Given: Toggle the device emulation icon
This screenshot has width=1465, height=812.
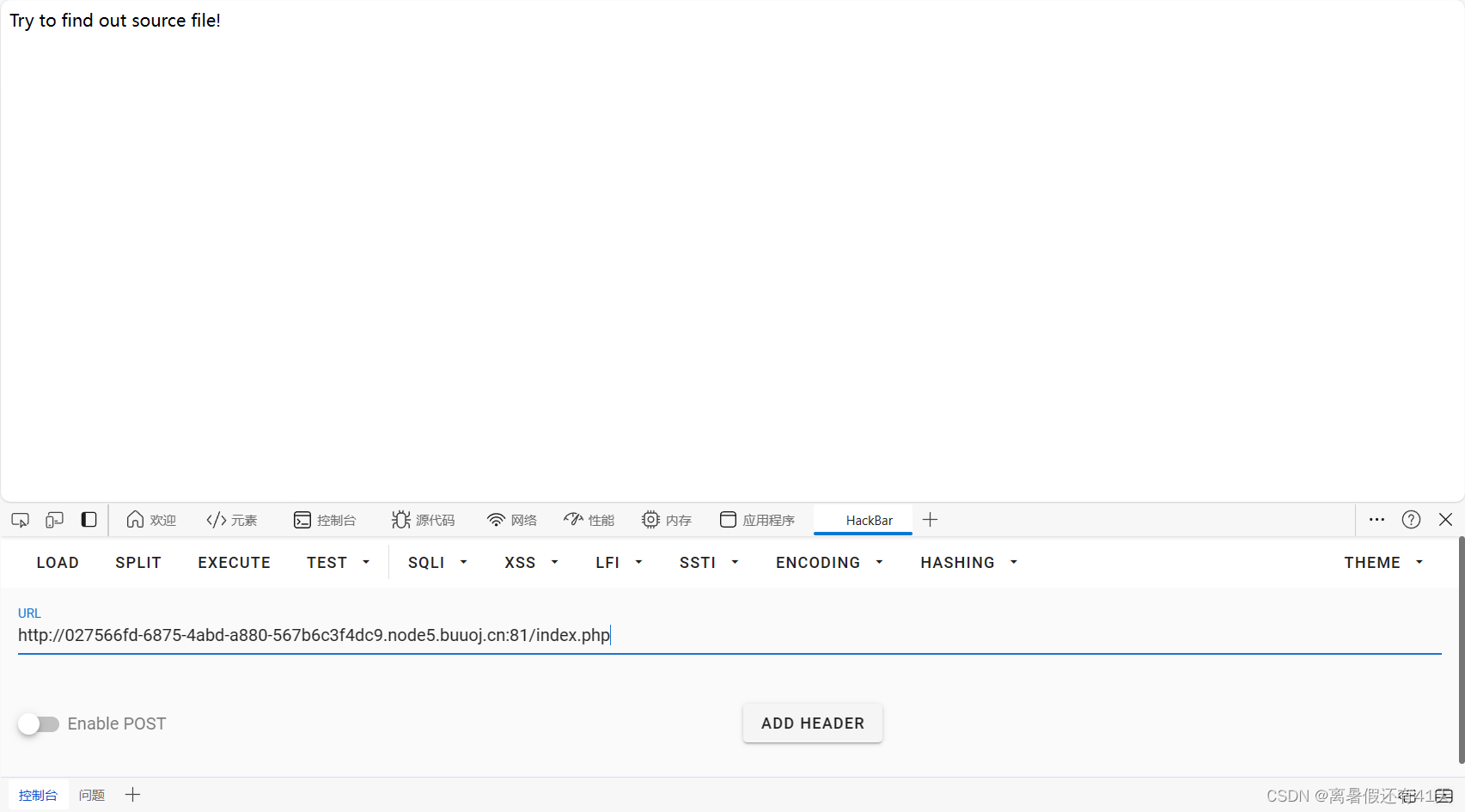Looking at the screenshot, I should click(x=54, y=520).
